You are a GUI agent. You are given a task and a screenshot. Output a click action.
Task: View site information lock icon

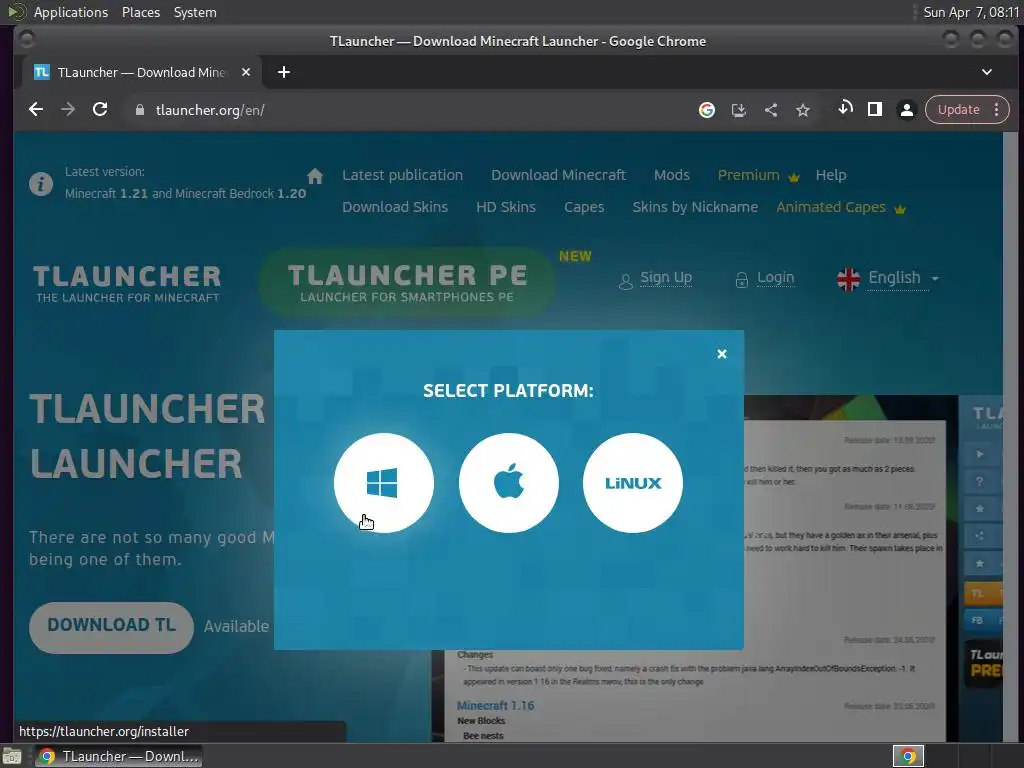[139, 110]
